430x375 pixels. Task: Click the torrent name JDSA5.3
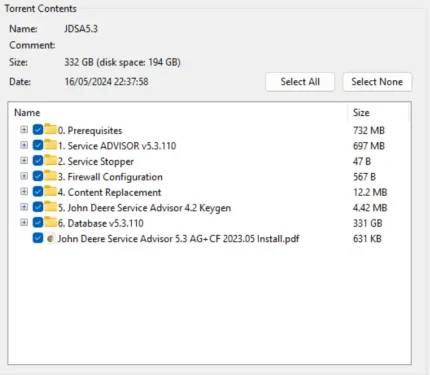[x=81, y=29]
